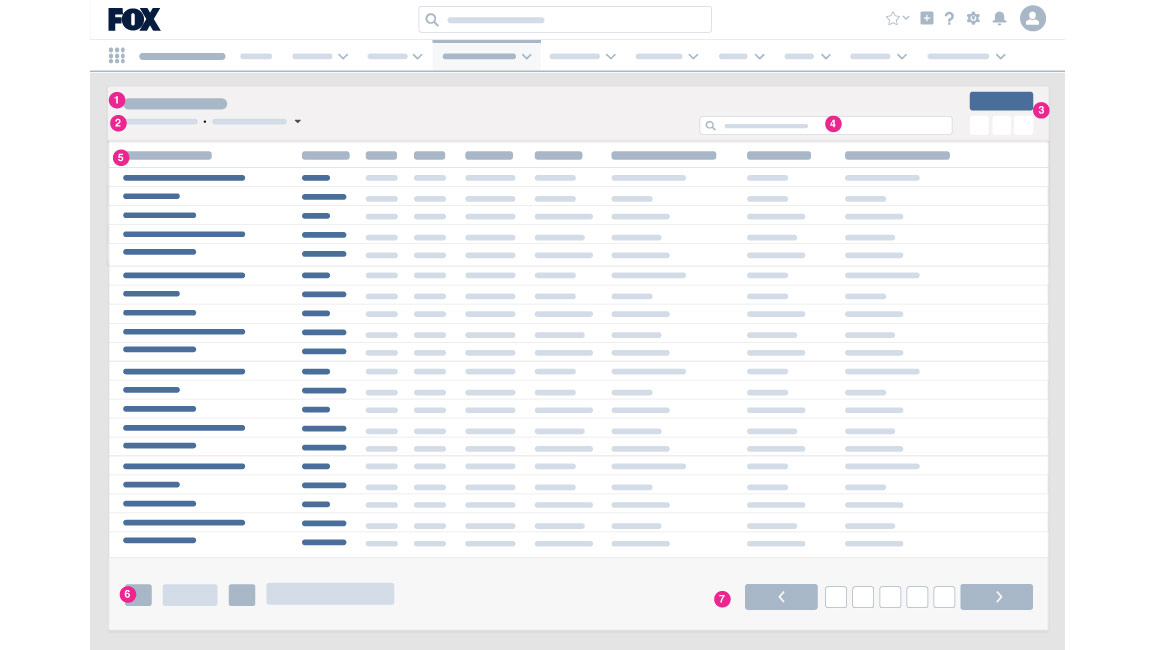
Task: Click the first view-switcher square right of search
Action: [x=981, y=125]
